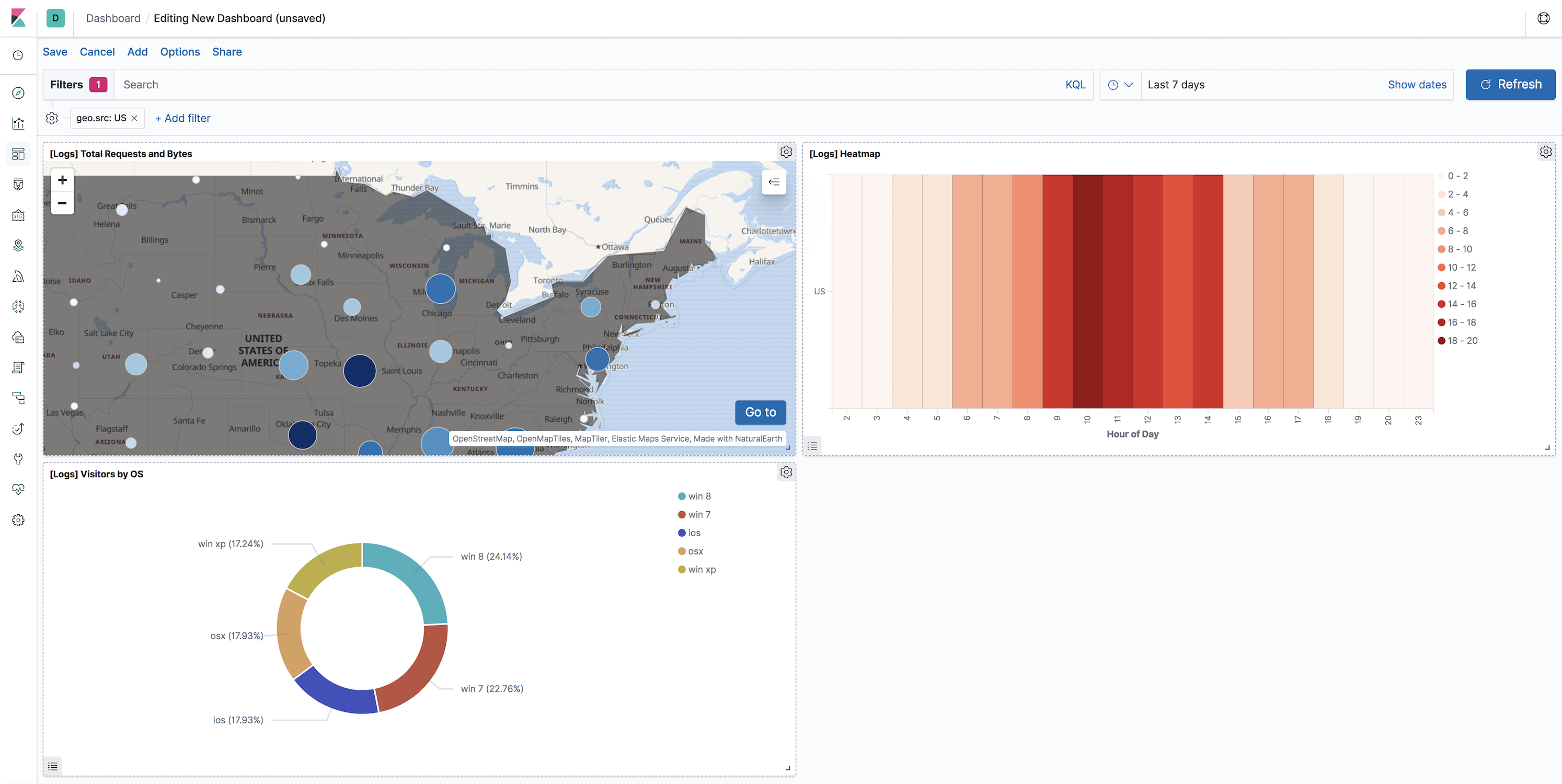This screenshot has height=784, width=1562.
Task: Open filter settings gear next to Filters
Action: (x=52, y=118)
